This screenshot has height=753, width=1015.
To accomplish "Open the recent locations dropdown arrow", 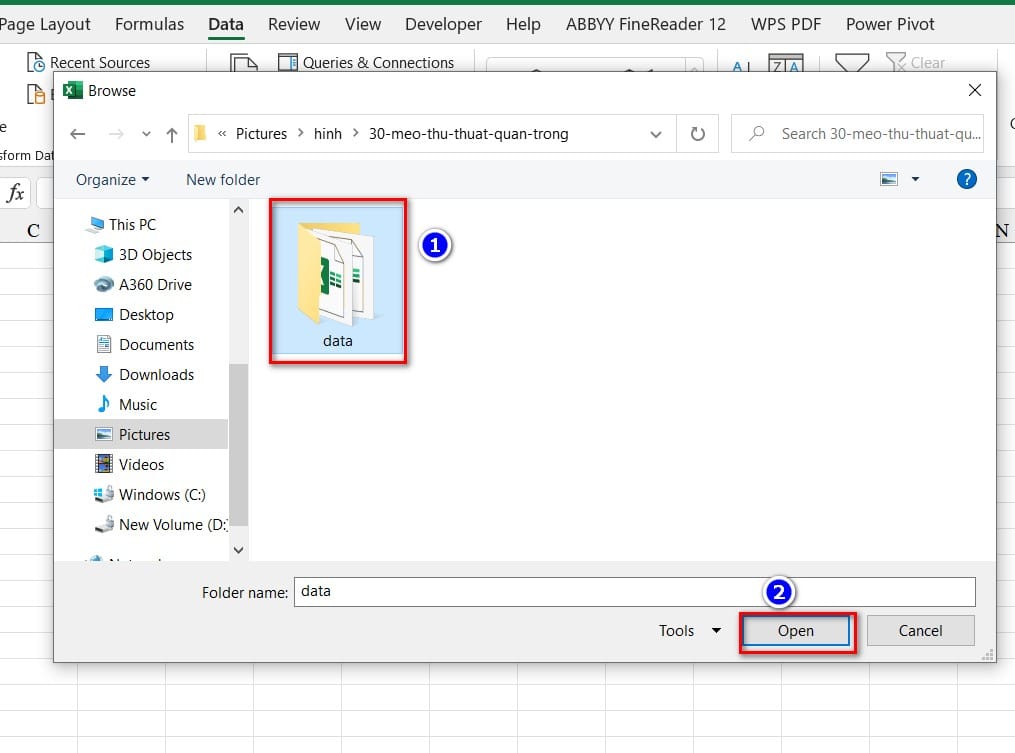I will [x=146, y=134].
